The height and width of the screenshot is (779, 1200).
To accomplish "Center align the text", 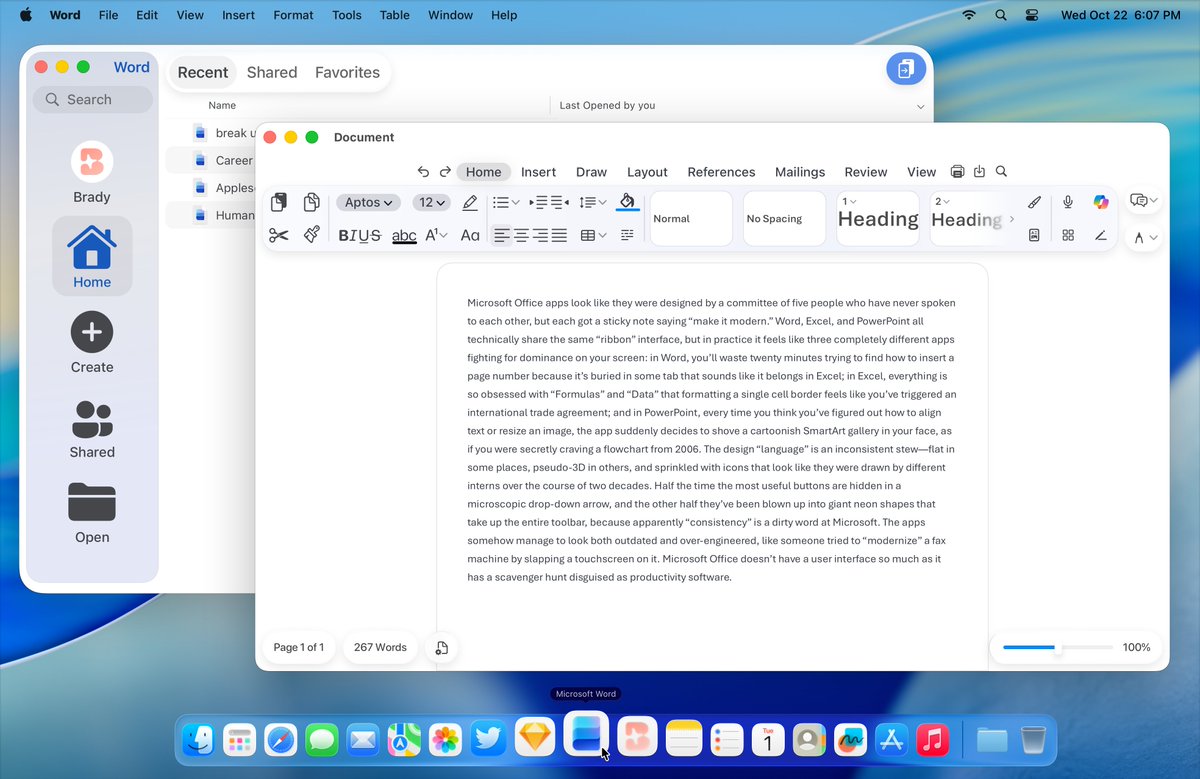I will [x=521, y=235].
